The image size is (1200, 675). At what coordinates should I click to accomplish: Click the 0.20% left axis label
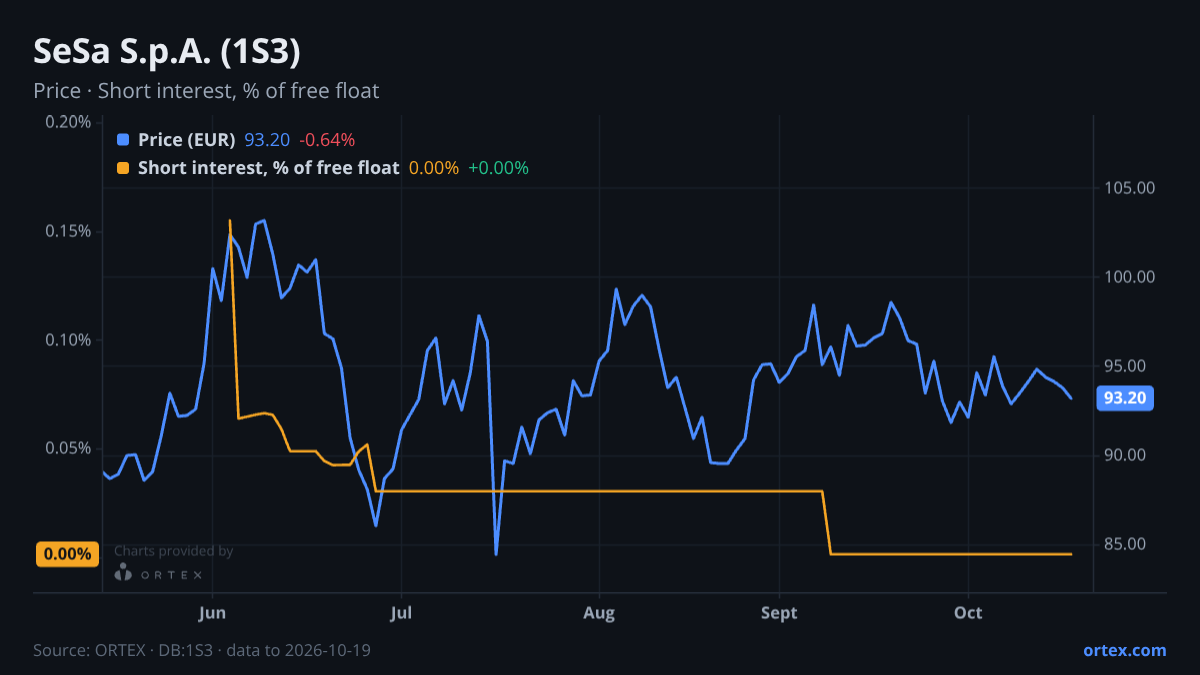68,122
